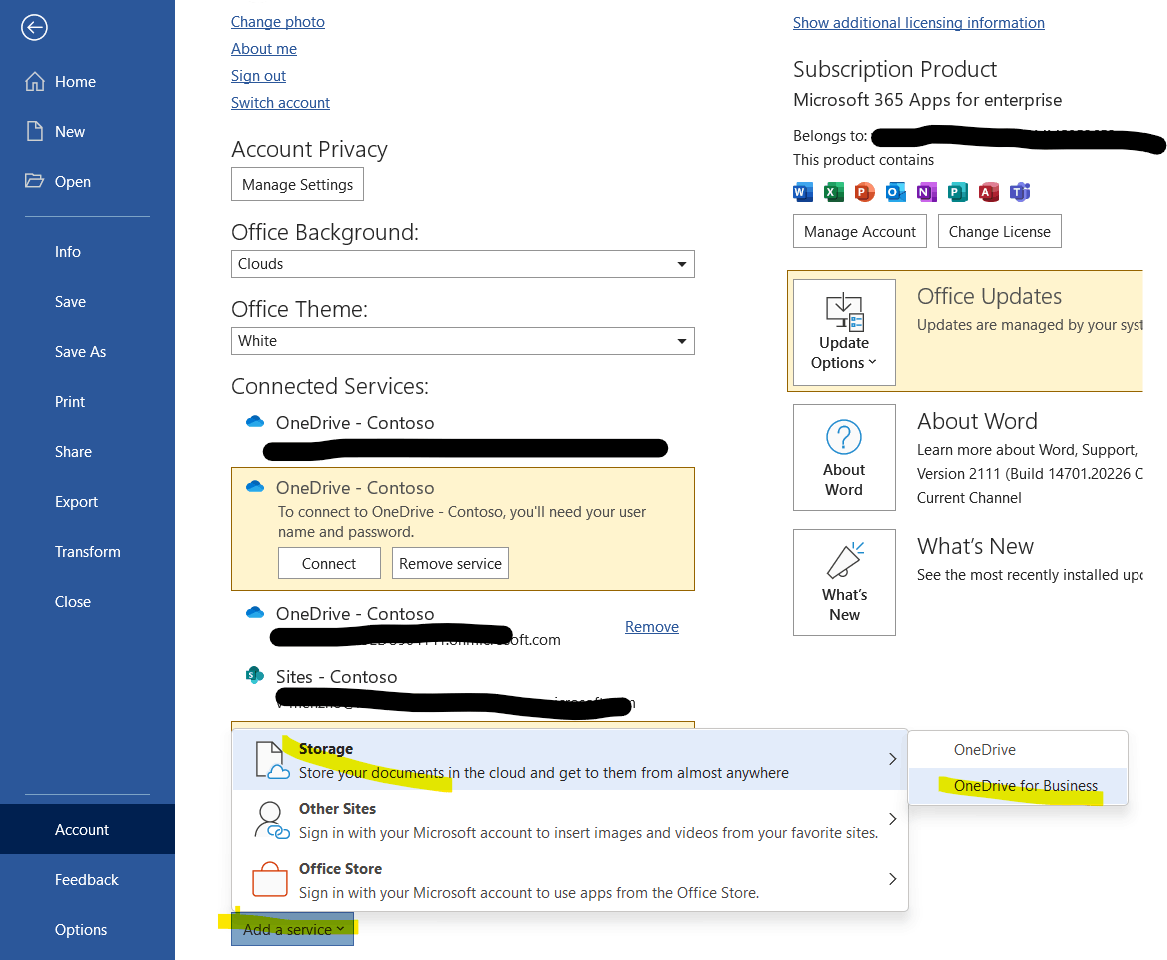Click Connect to sign into OneDrive - Contoso
This screenshot has height=960, width=1167.
tap(329, 563)
